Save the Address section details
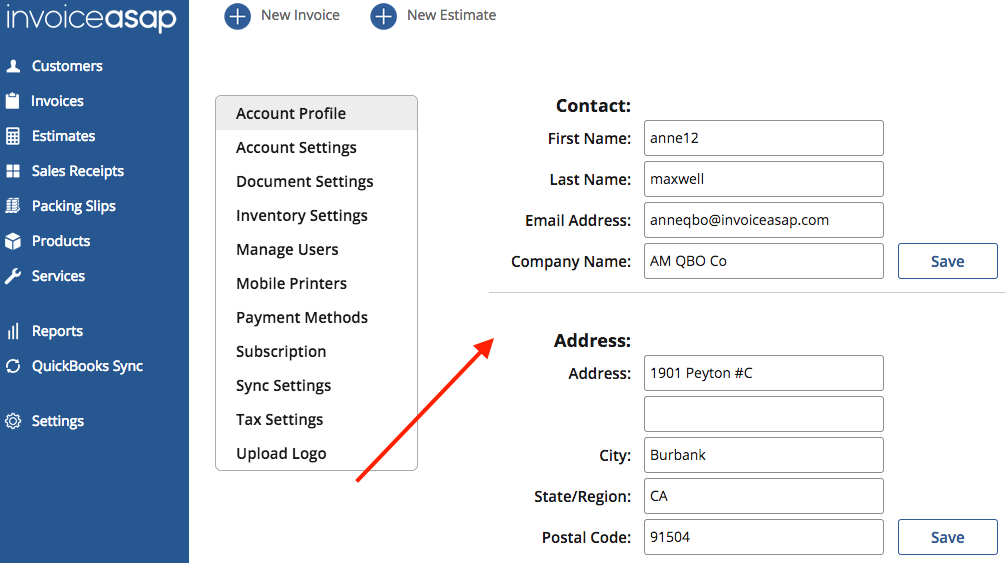The height and width of the screenshot is (563, 1006). click(947, 537)
